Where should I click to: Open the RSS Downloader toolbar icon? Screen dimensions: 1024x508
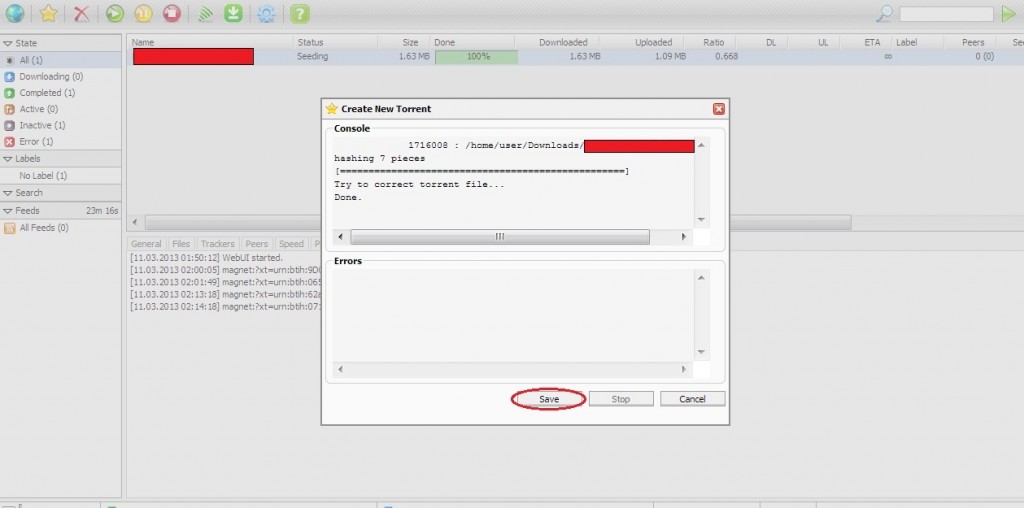(x=203, y=14)
